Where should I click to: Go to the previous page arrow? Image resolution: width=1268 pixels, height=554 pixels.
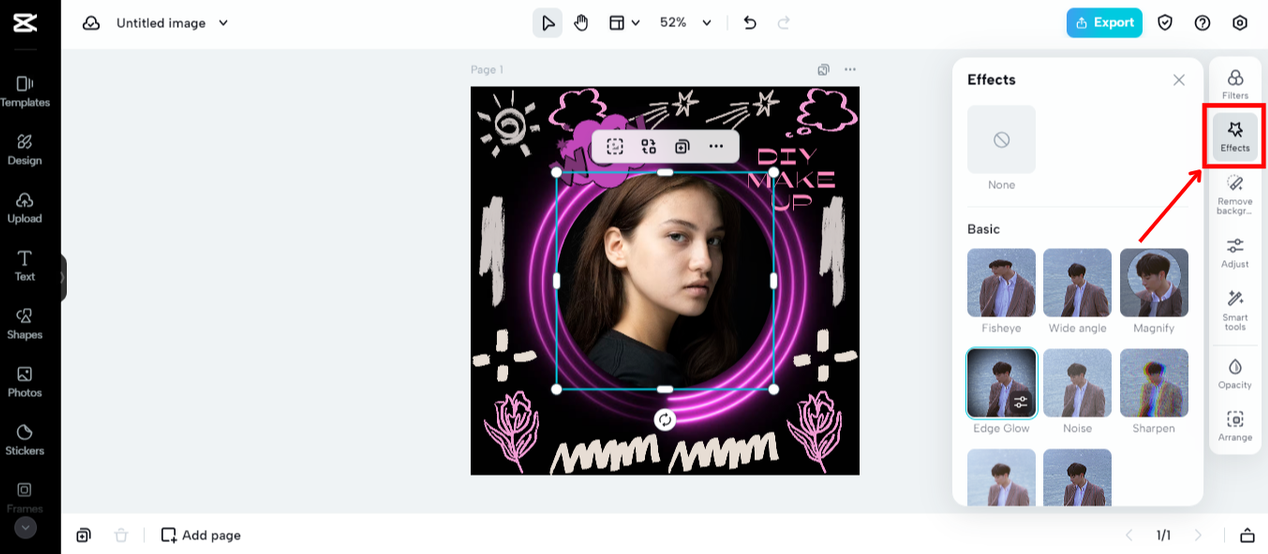1129,535
